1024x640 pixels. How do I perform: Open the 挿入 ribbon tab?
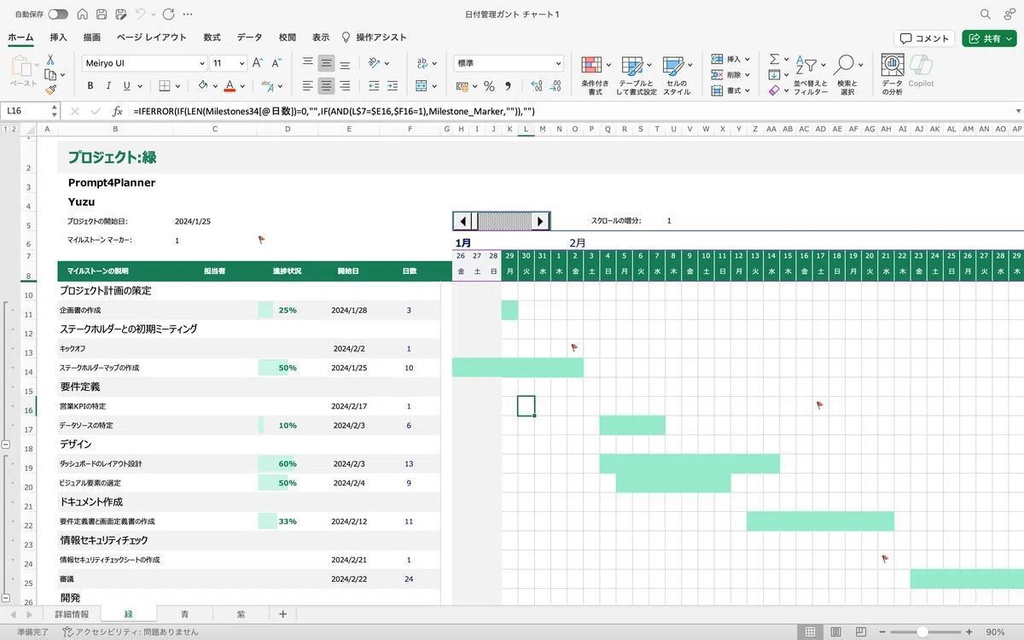(58, 37)
